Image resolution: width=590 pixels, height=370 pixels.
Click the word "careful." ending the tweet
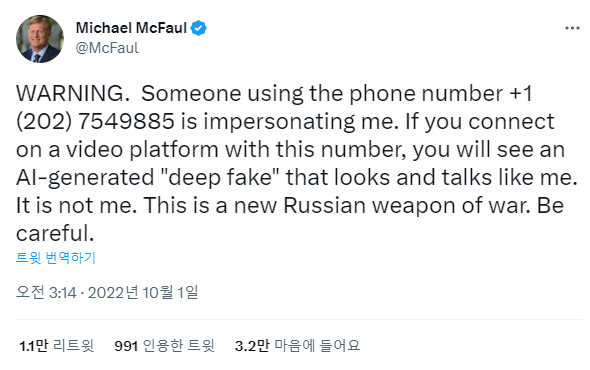point(55,233)
